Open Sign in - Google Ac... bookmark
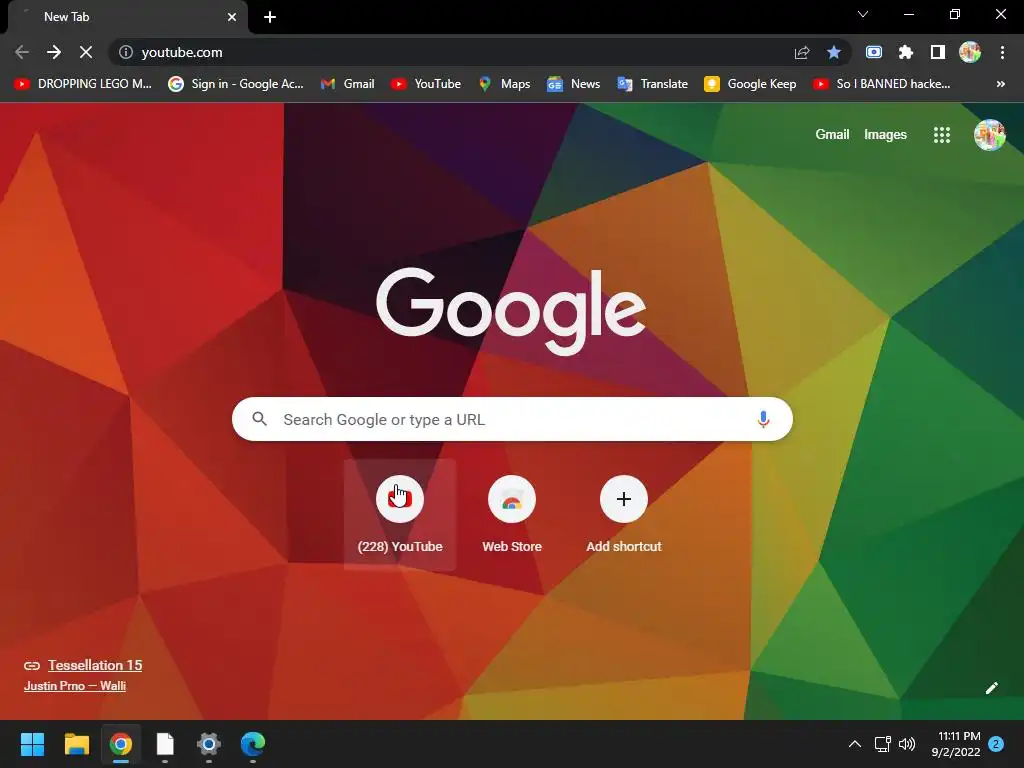The height and width of the screenshot is (768, 1024). pos(236,84)
